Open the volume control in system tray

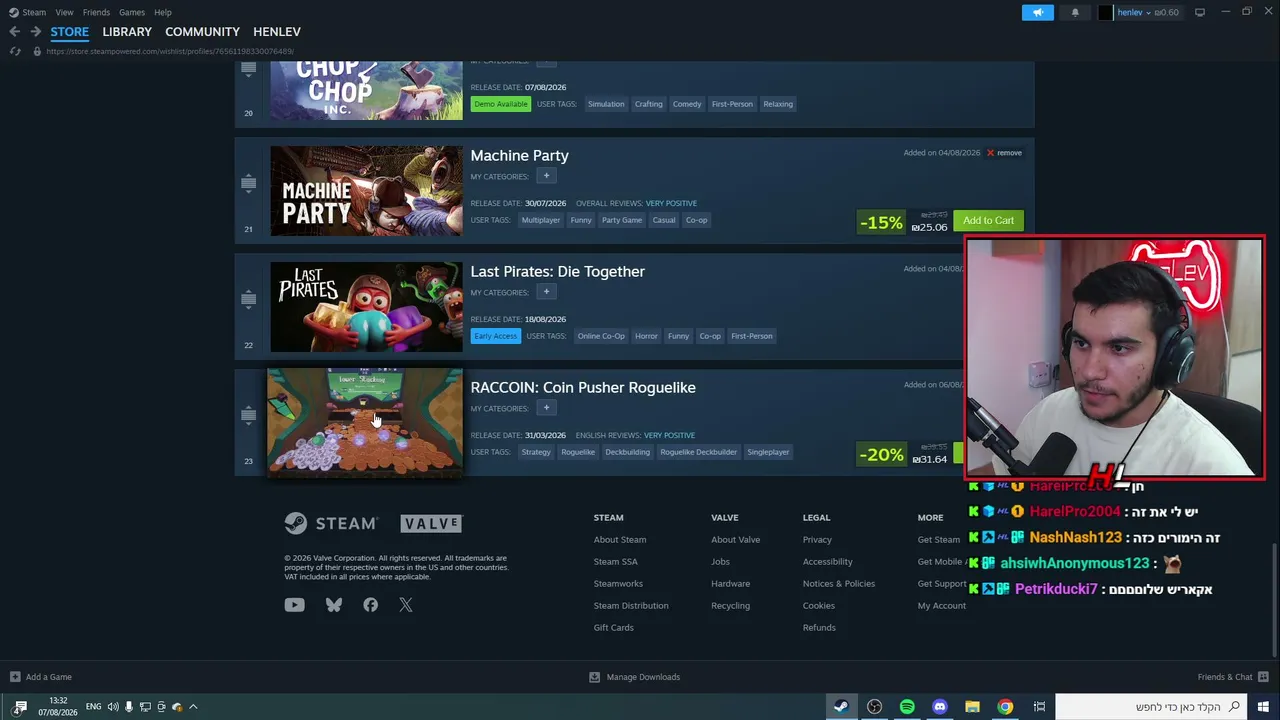113,707
